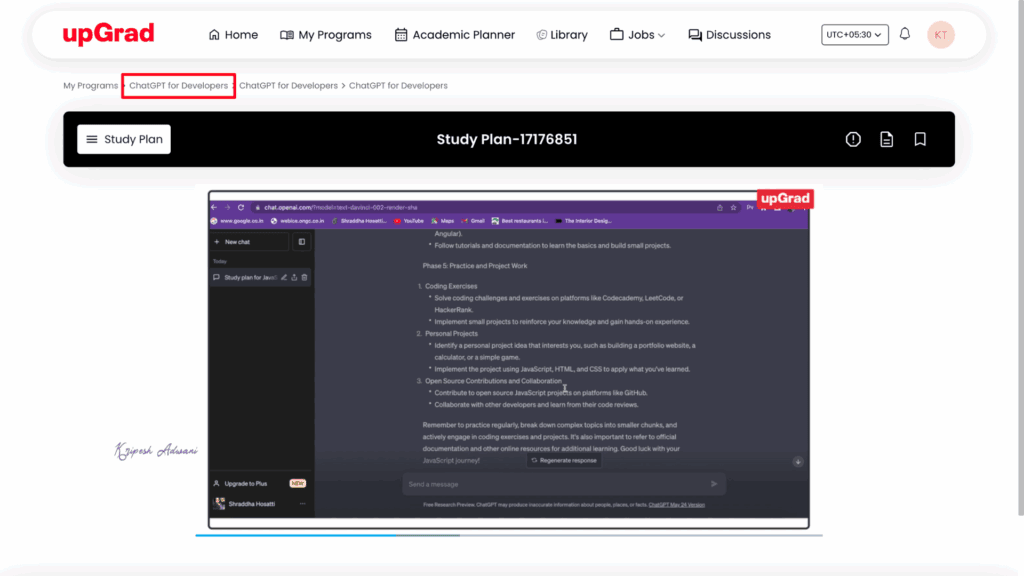Click the Send a message field

(x=555, y=484)
